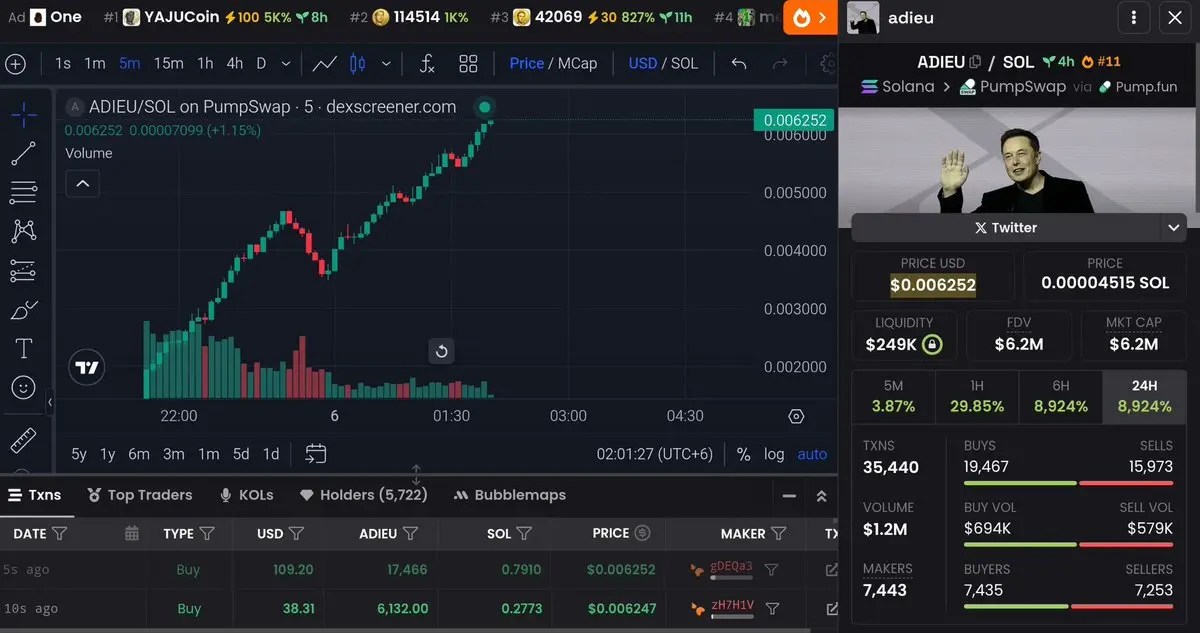Viewport: 1200px width, 633px height.
Task: Open the forecasting and measurement tools
Action: click(x=24, y=270)
